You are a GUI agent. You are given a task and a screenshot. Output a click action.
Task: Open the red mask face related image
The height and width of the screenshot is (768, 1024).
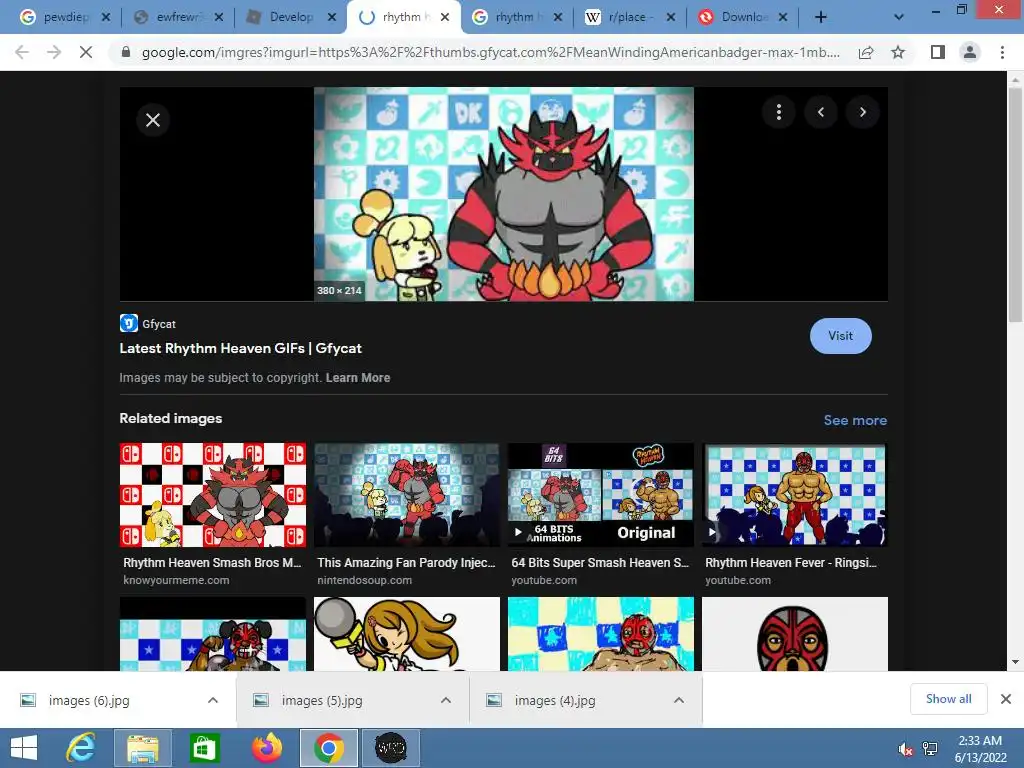[795, 633]
